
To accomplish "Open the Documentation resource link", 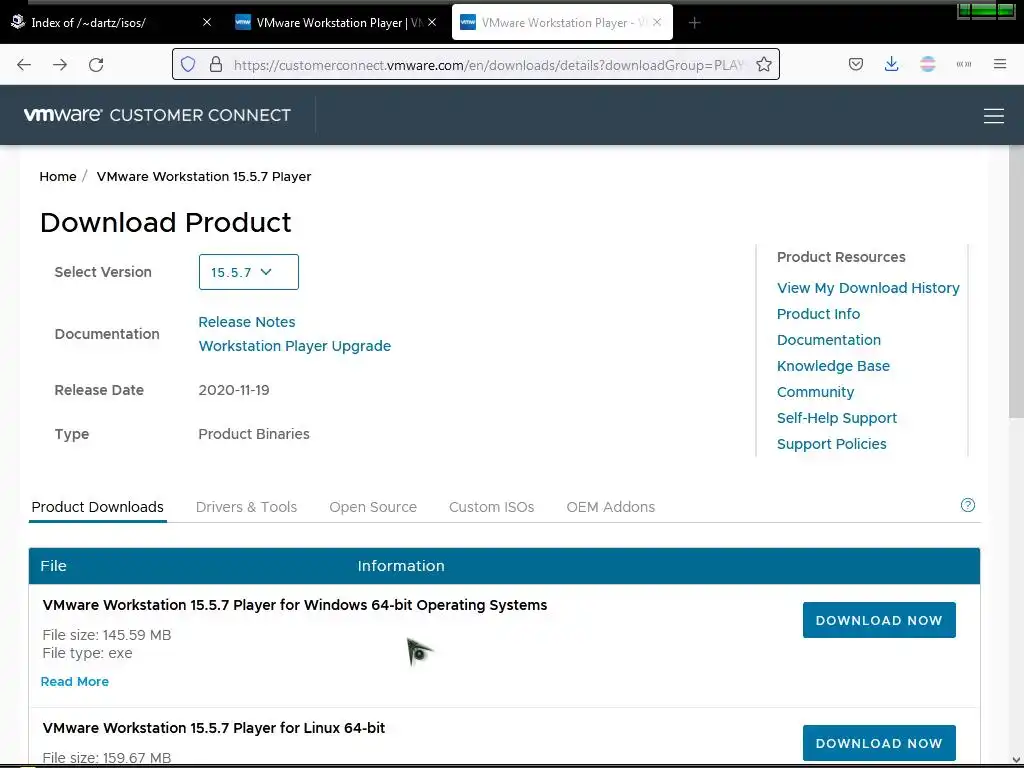I will coord(829,340).
